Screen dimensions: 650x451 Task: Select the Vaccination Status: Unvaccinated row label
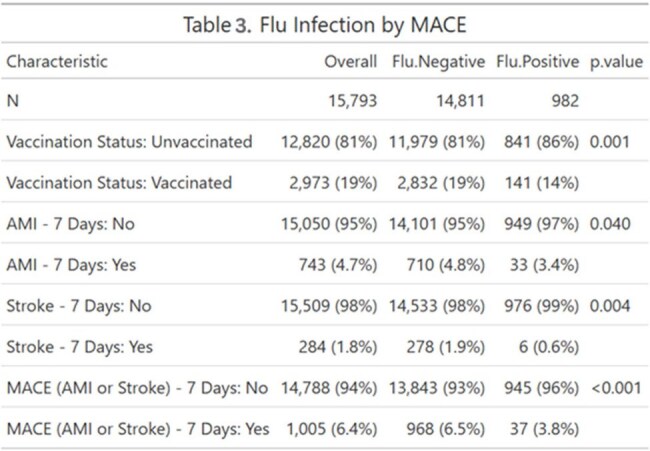click(x=129, y=142)
